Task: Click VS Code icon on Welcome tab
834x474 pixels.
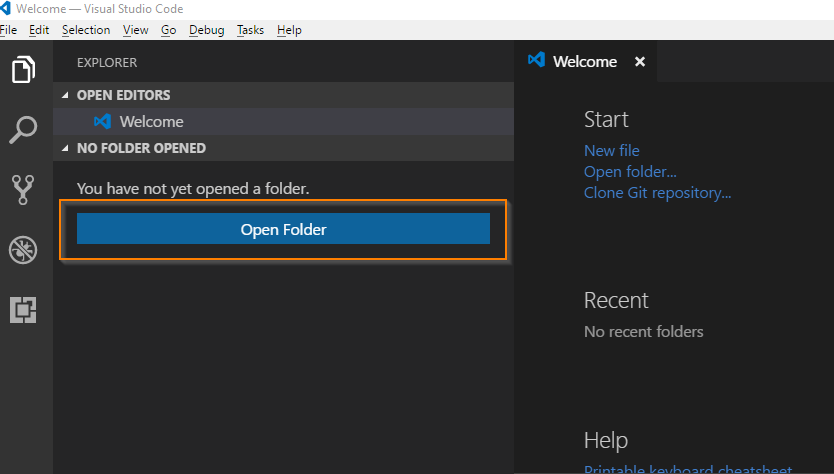Action: click(x=537, y=61)
